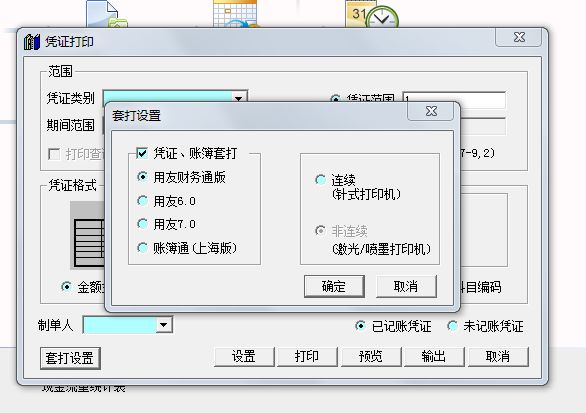Click the calendar clock desktop icon
This screenshot has height=413, width=586.
(x=372, y=14)
